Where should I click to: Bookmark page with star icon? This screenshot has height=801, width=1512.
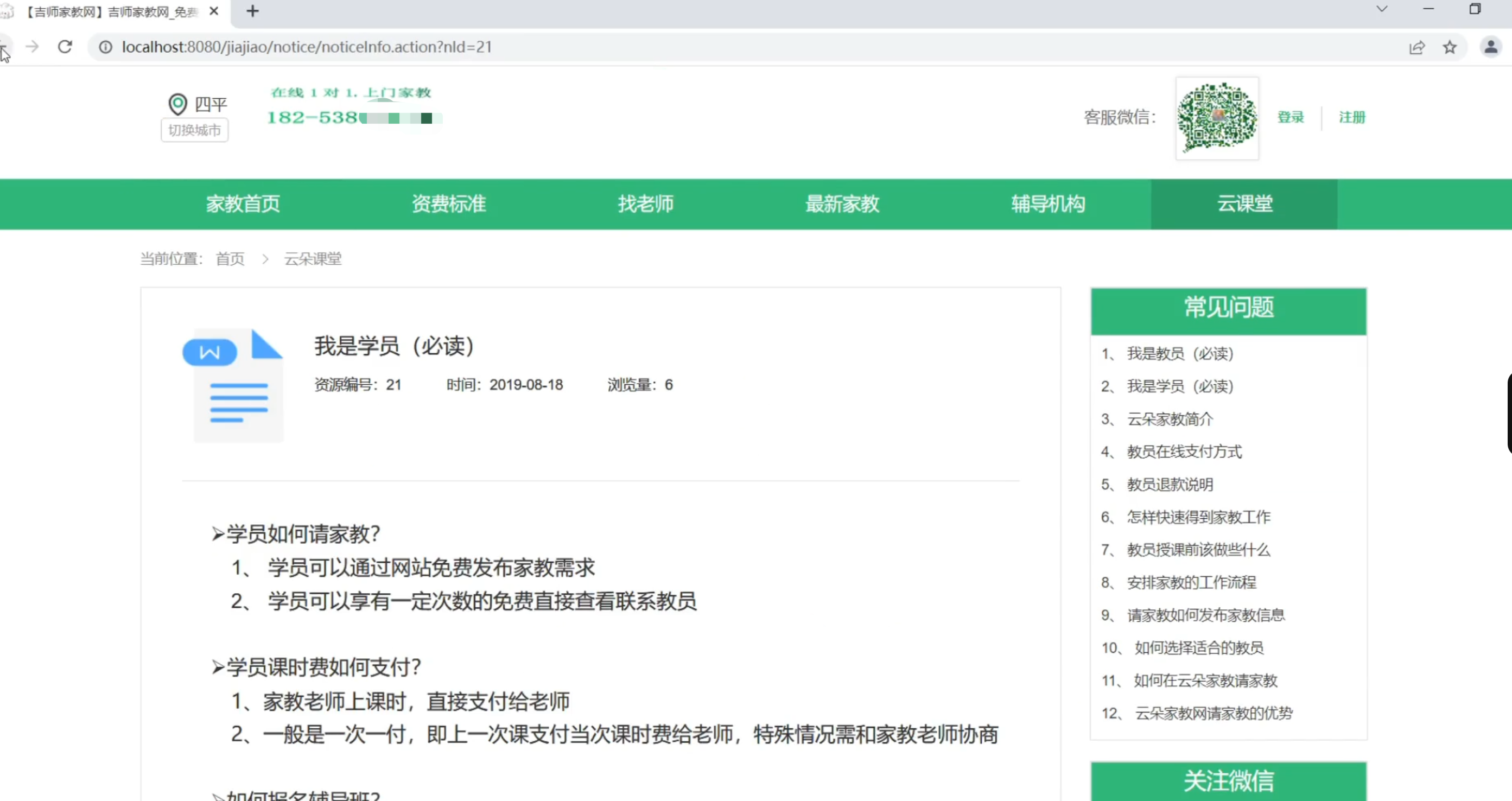(1450, 47)
